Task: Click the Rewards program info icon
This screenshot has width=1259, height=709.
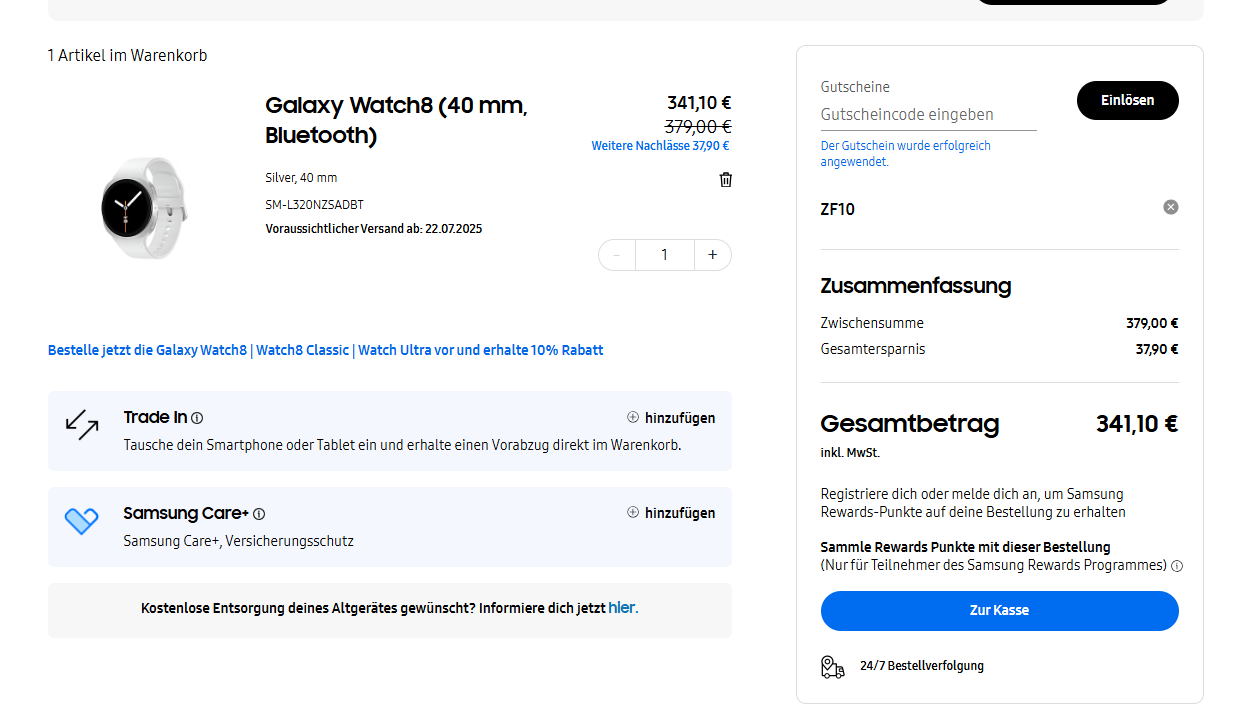Action: 1176,566
